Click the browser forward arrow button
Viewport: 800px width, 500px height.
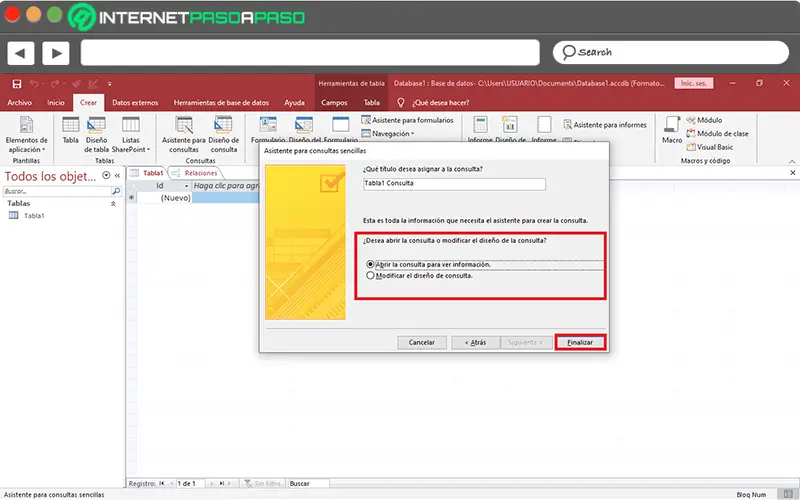pos(56,53)
